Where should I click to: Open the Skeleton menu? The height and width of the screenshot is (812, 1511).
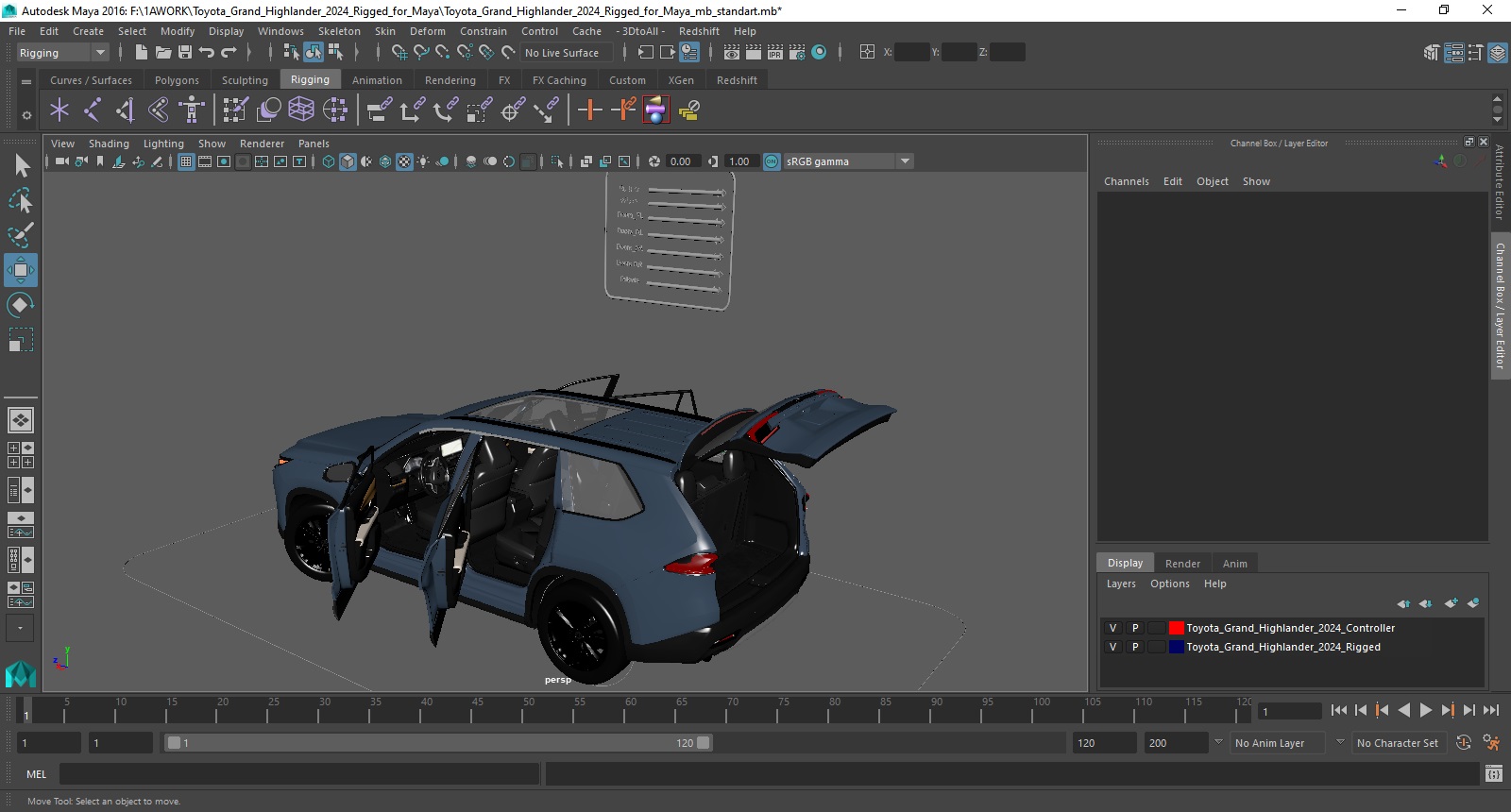339,31
